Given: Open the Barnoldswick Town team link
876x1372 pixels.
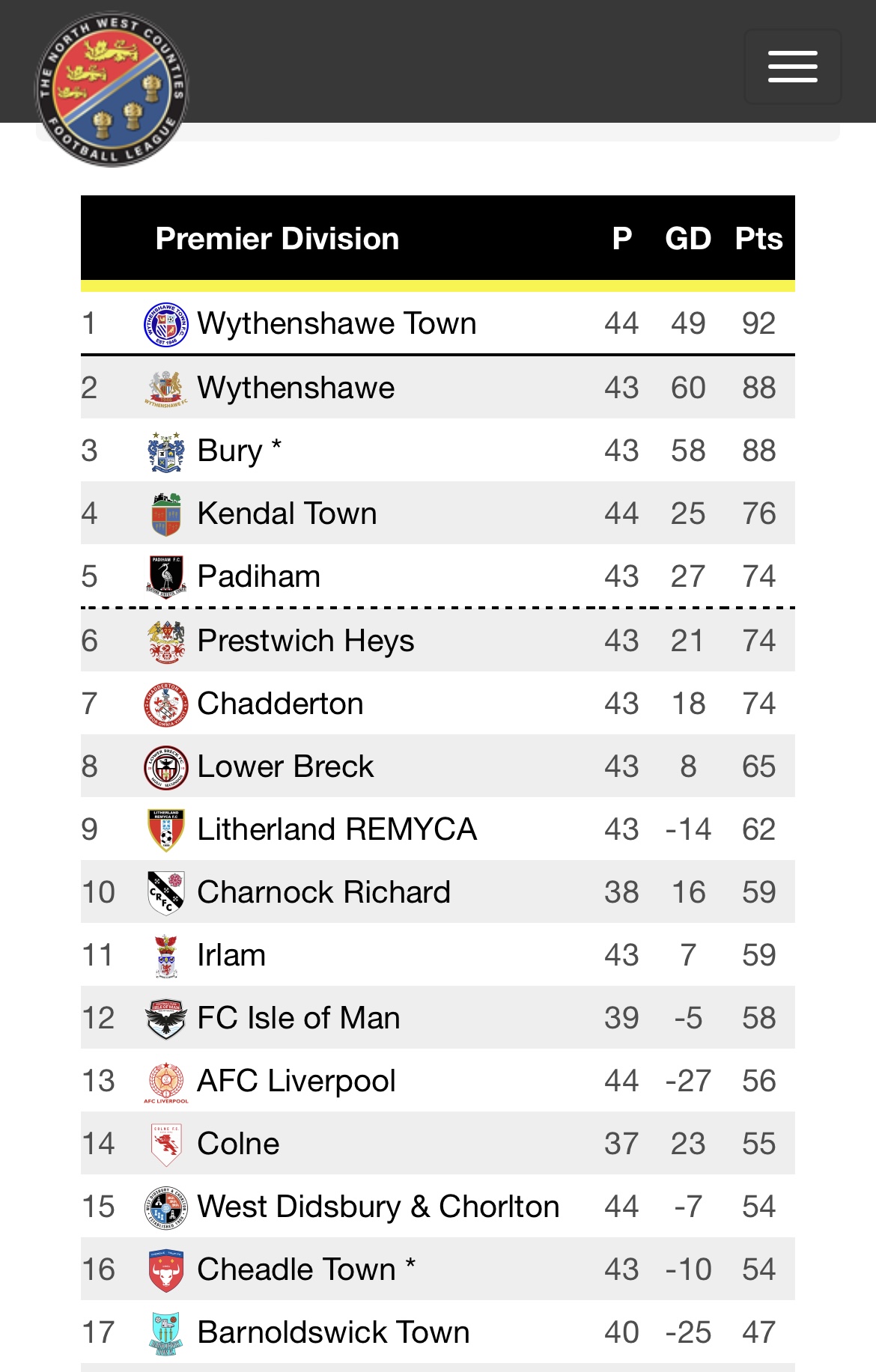Looking at the screenshot, I should [x=333, y=1332].
